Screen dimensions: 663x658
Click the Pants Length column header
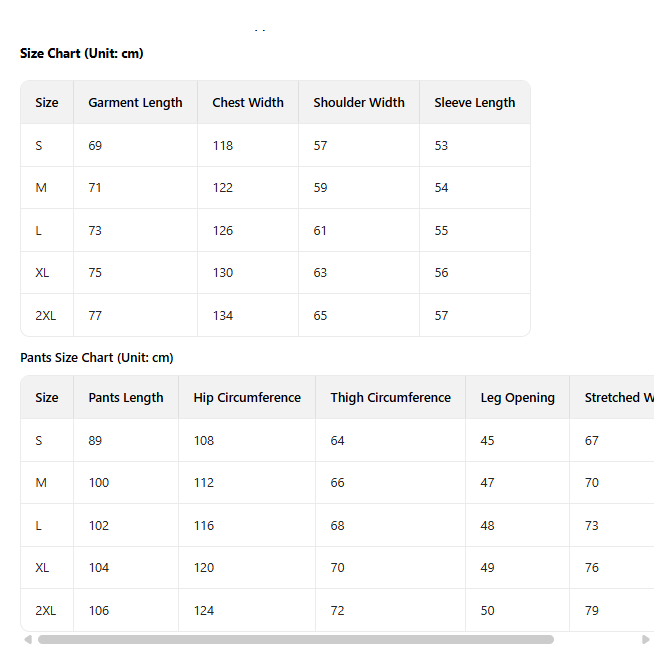click(126, 397)
